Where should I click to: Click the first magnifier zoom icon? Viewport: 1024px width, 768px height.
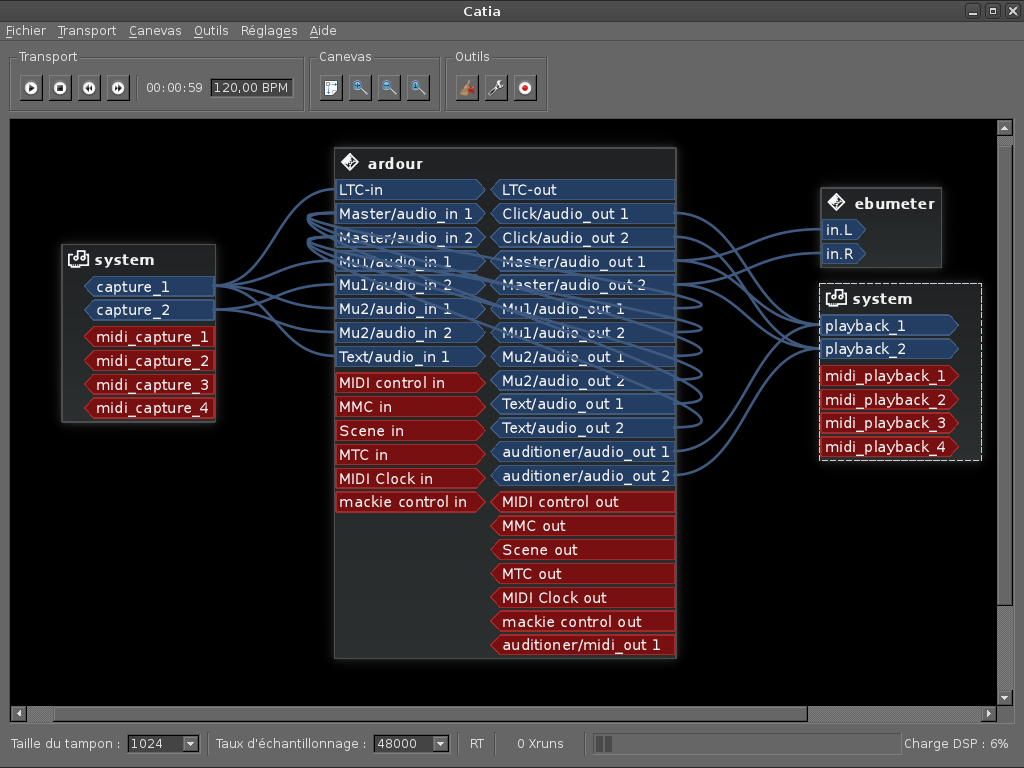(360, 88)
